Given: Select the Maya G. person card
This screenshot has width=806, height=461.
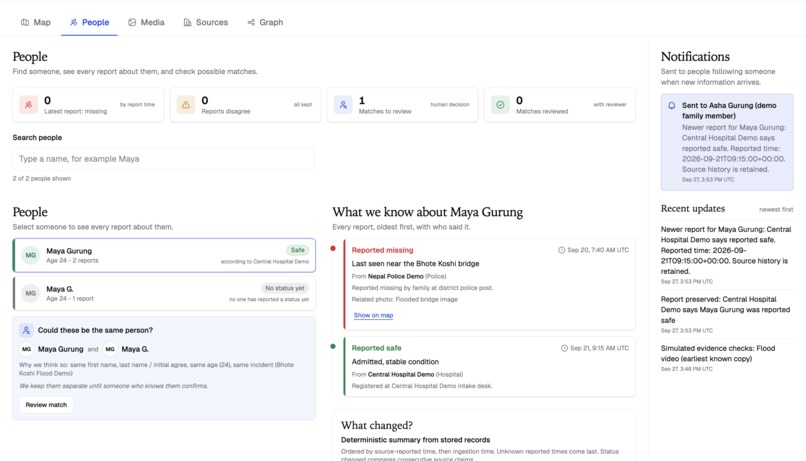Looking at the screenshot, I should pyautogui.click(x=164, y=293).
